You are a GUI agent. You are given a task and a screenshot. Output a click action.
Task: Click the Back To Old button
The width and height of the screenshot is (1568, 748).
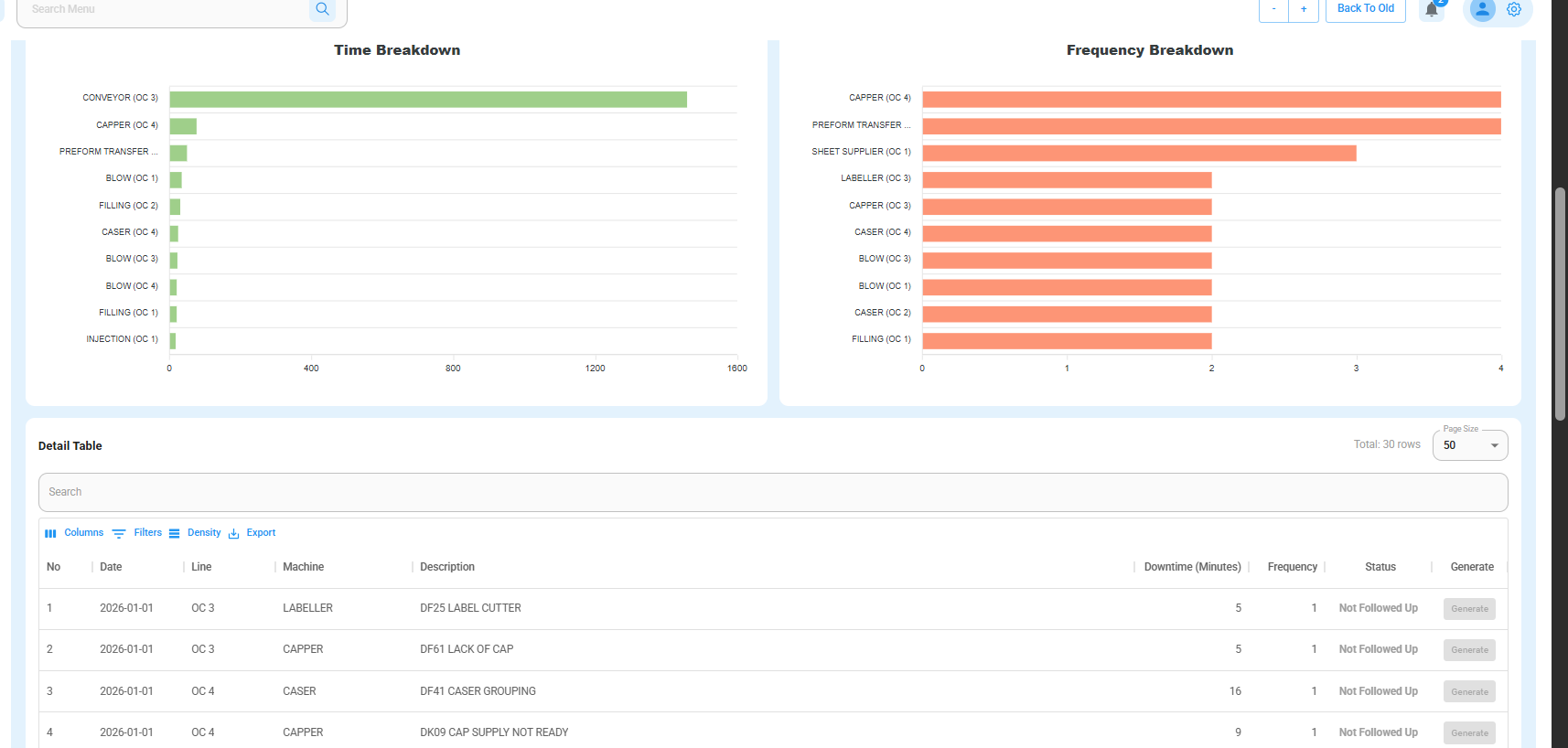tap(1366, 9)
